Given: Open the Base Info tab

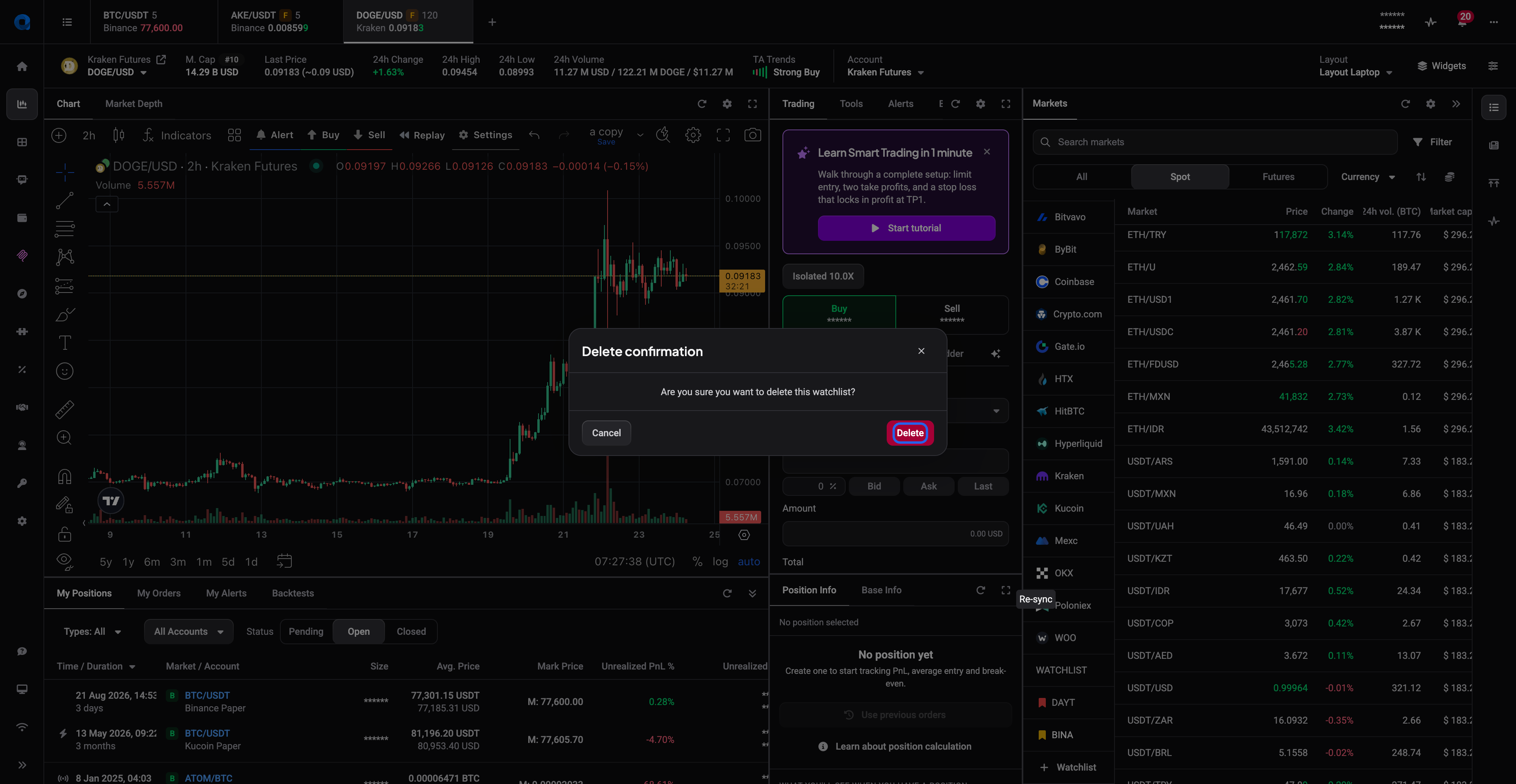Looking at the screenshot, I should (881, 590).
